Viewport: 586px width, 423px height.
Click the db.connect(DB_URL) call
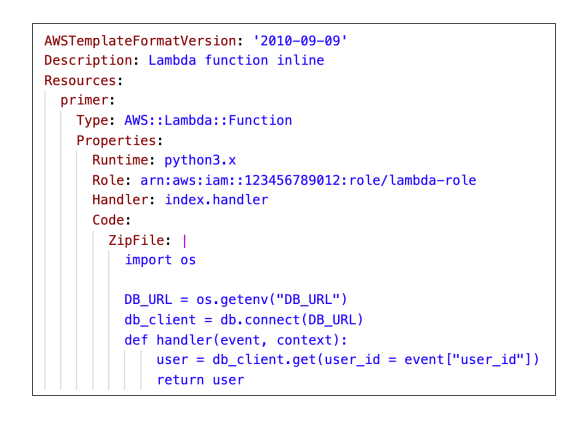click(x=292, y=320)
